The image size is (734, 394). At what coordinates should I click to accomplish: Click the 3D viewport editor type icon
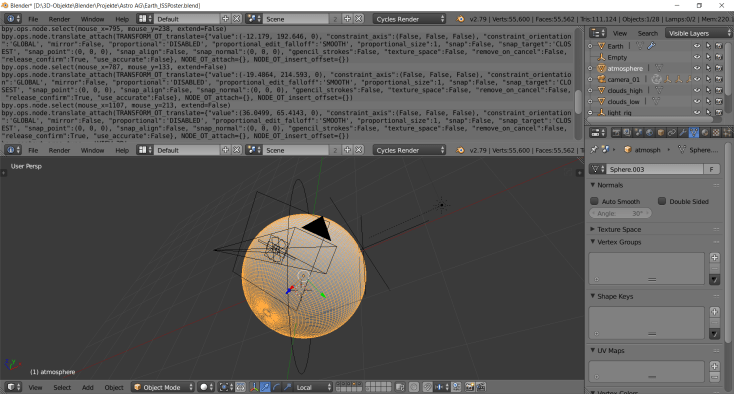point(14,387)
